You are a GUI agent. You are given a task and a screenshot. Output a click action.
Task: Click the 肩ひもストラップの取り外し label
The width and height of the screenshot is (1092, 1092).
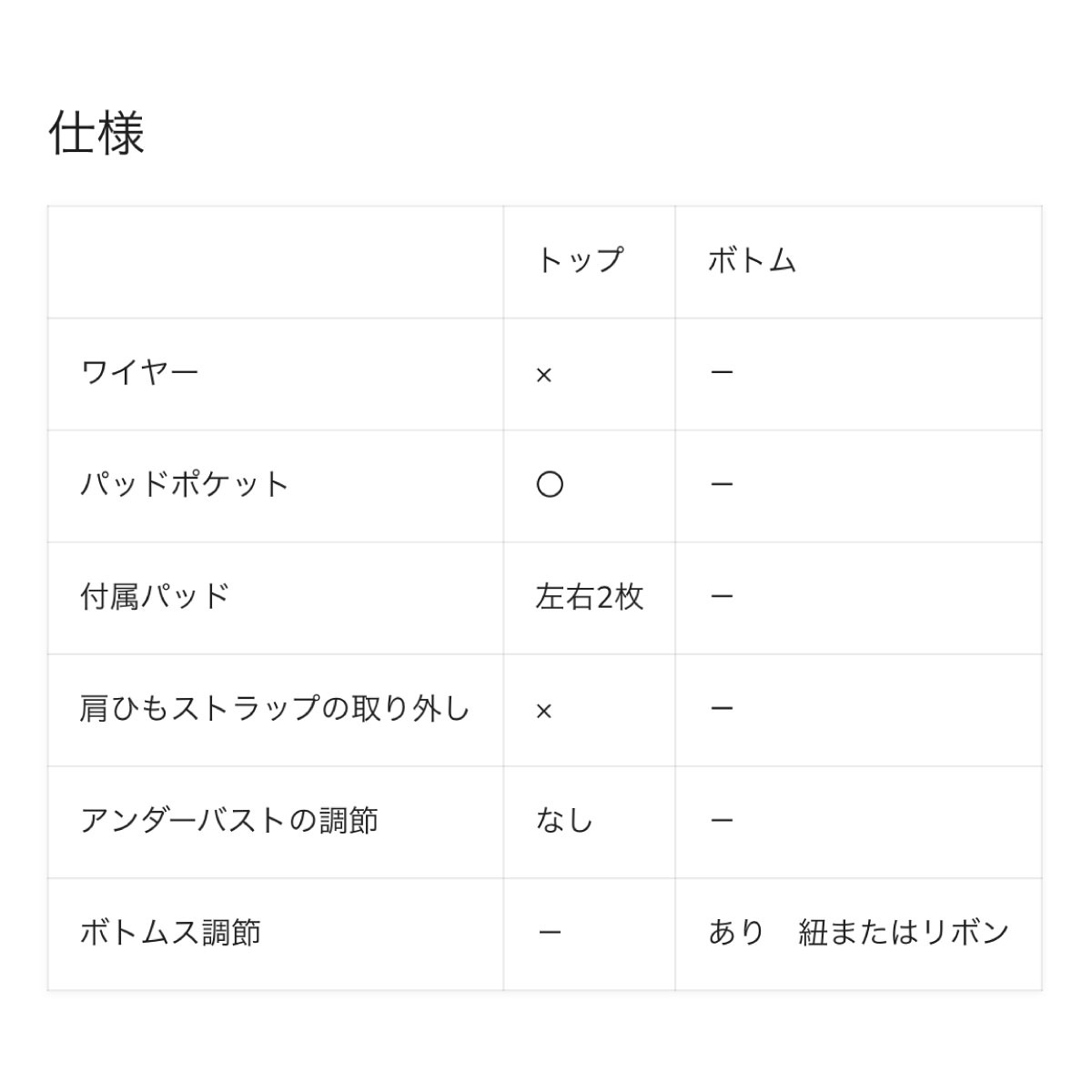pos(275,709)
